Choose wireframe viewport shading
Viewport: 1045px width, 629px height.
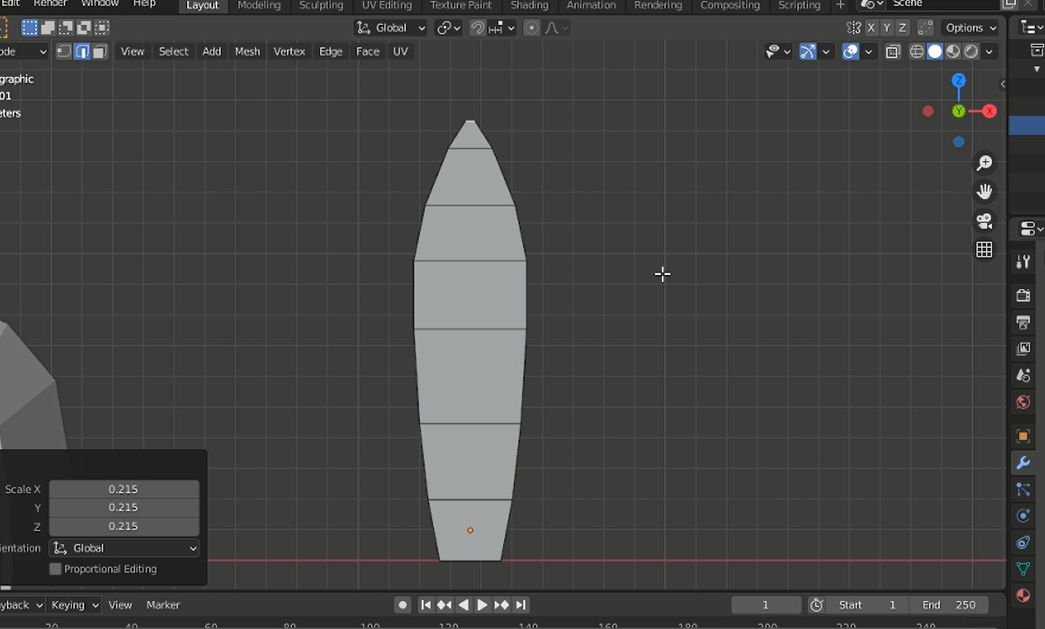pos(917,51)
